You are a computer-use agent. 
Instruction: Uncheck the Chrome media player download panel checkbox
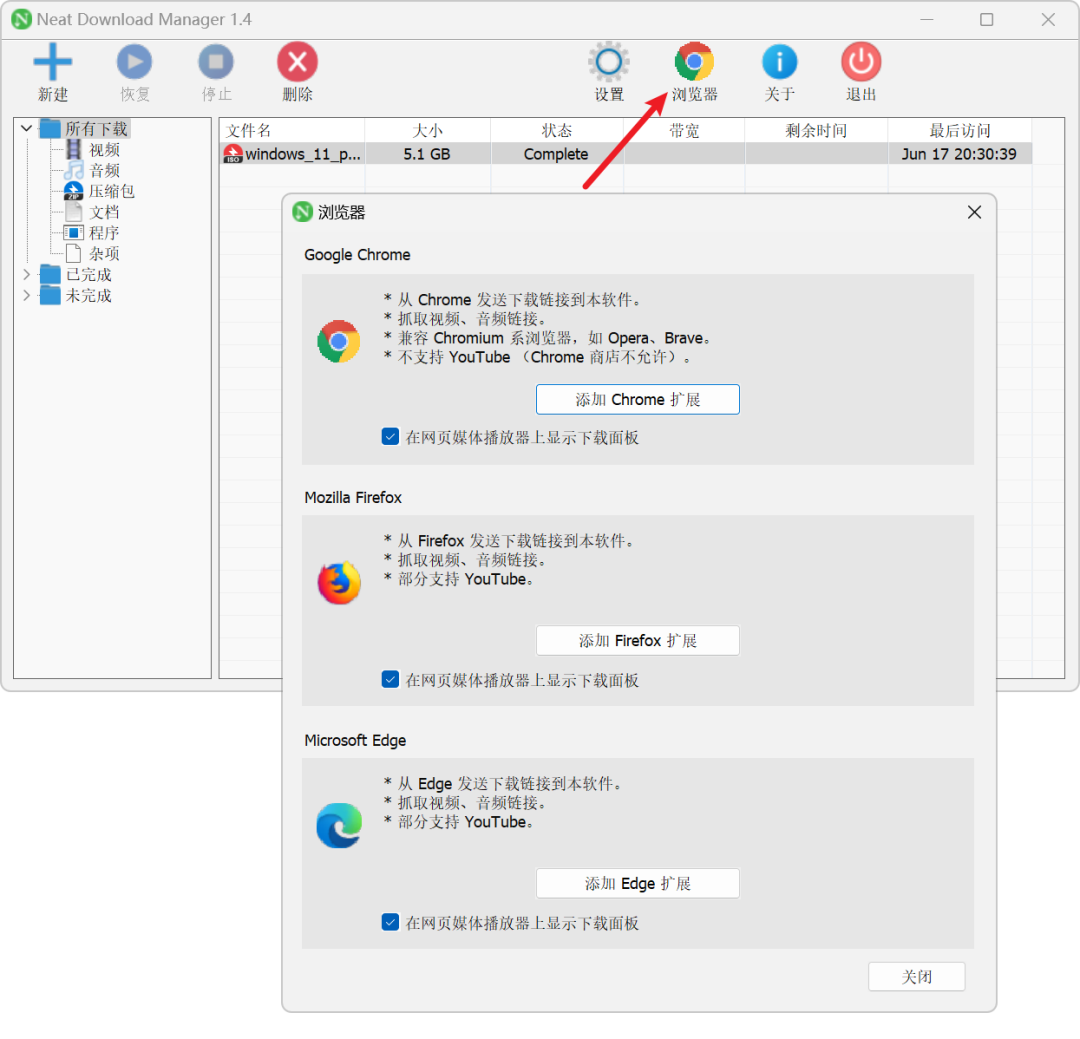pyautogui.click(x=390, y=437)
